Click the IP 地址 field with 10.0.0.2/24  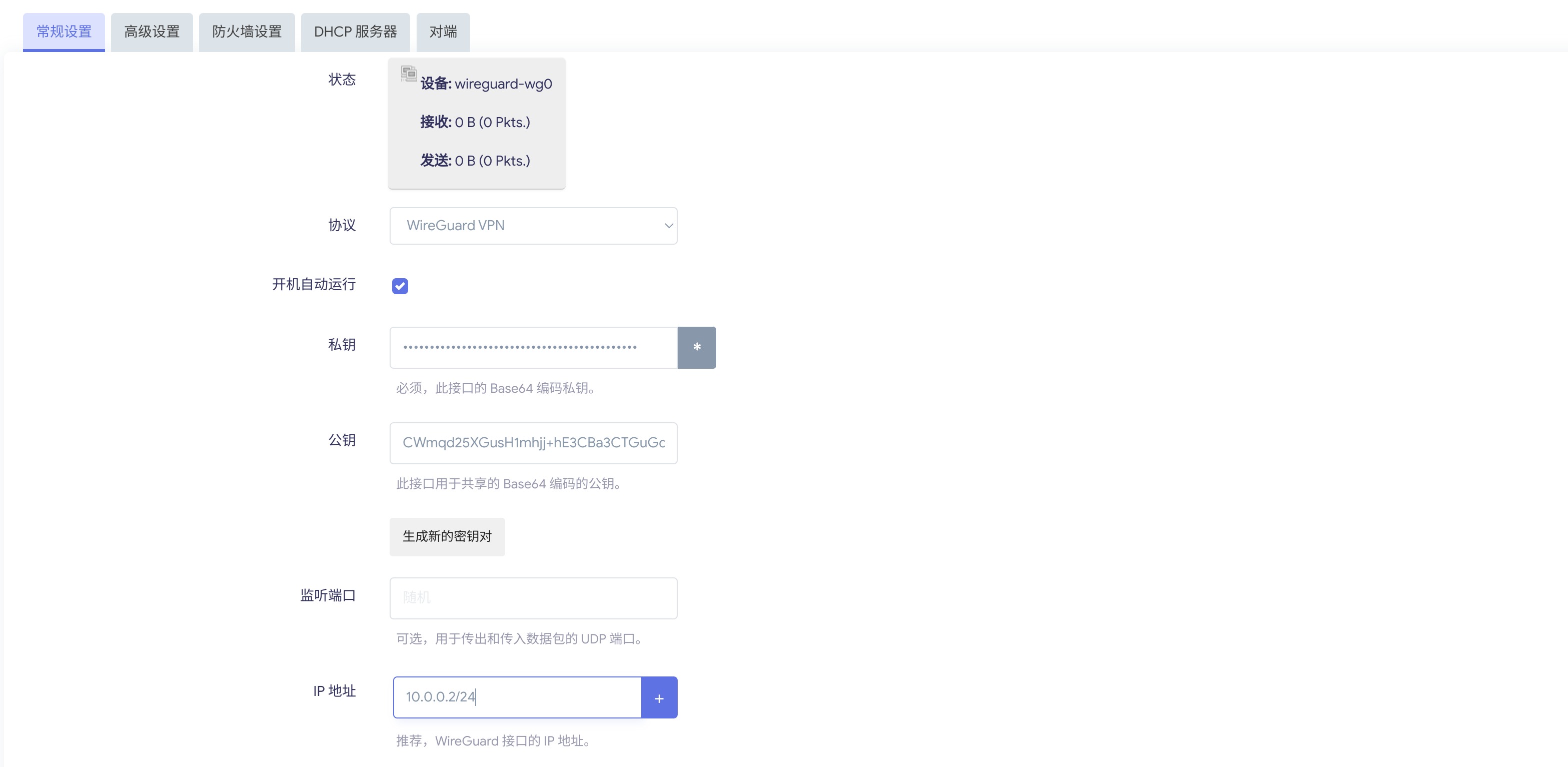click(x=517, y=697)
